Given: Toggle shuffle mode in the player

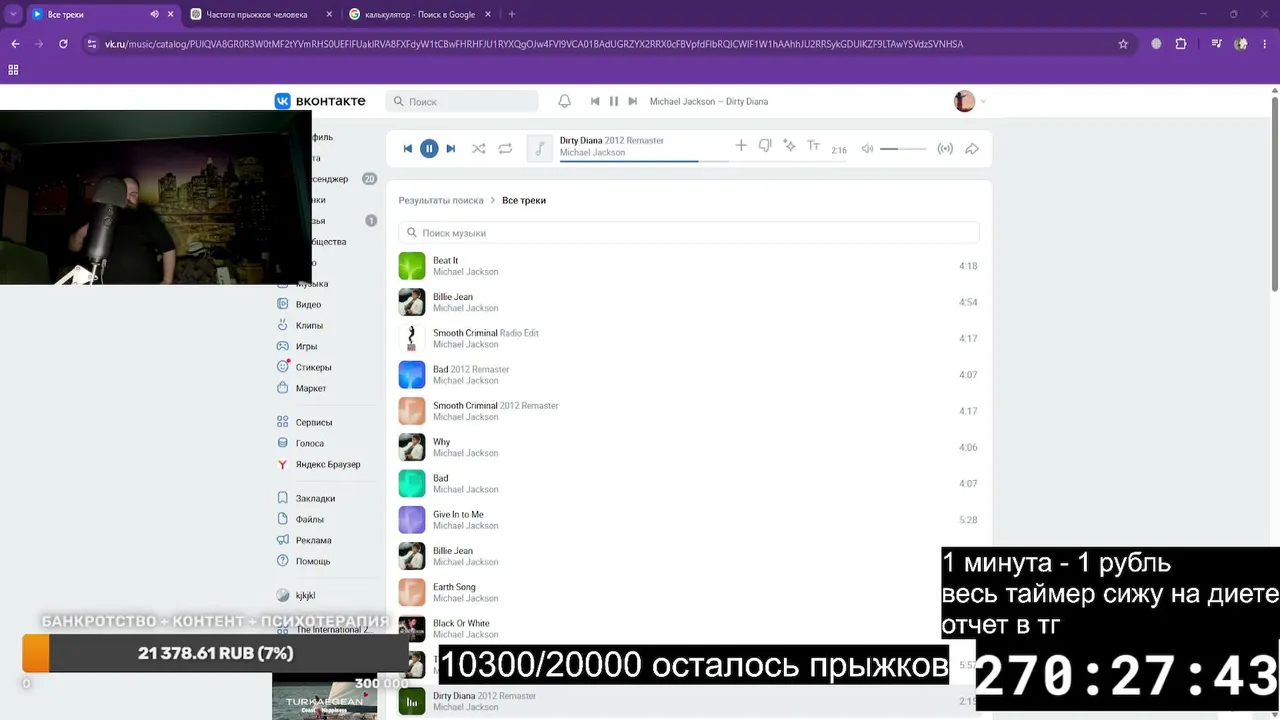Looking at the screenshot, I should [479, 149].
